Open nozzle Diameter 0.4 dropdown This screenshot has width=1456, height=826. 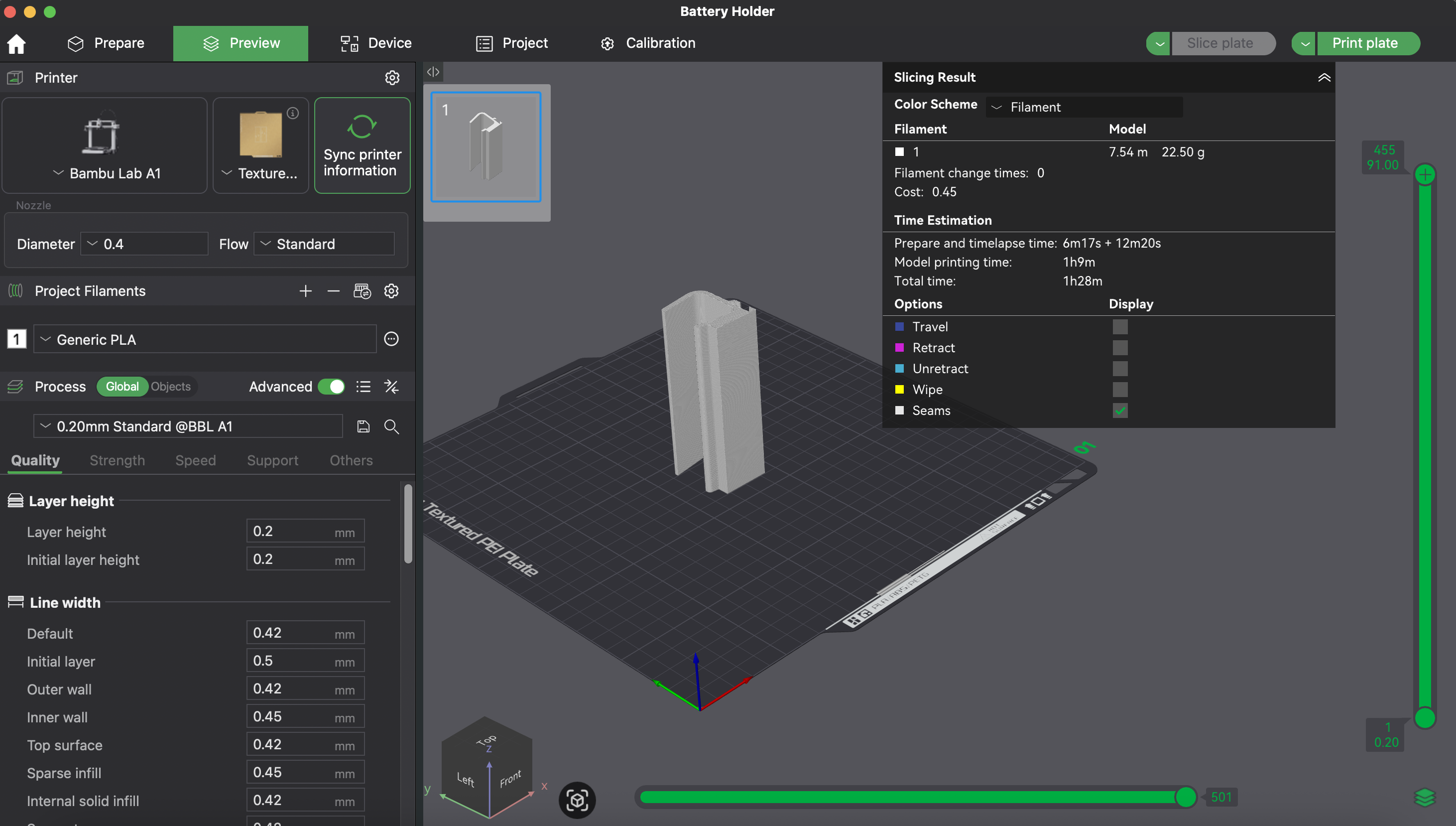tap(144, 244)
